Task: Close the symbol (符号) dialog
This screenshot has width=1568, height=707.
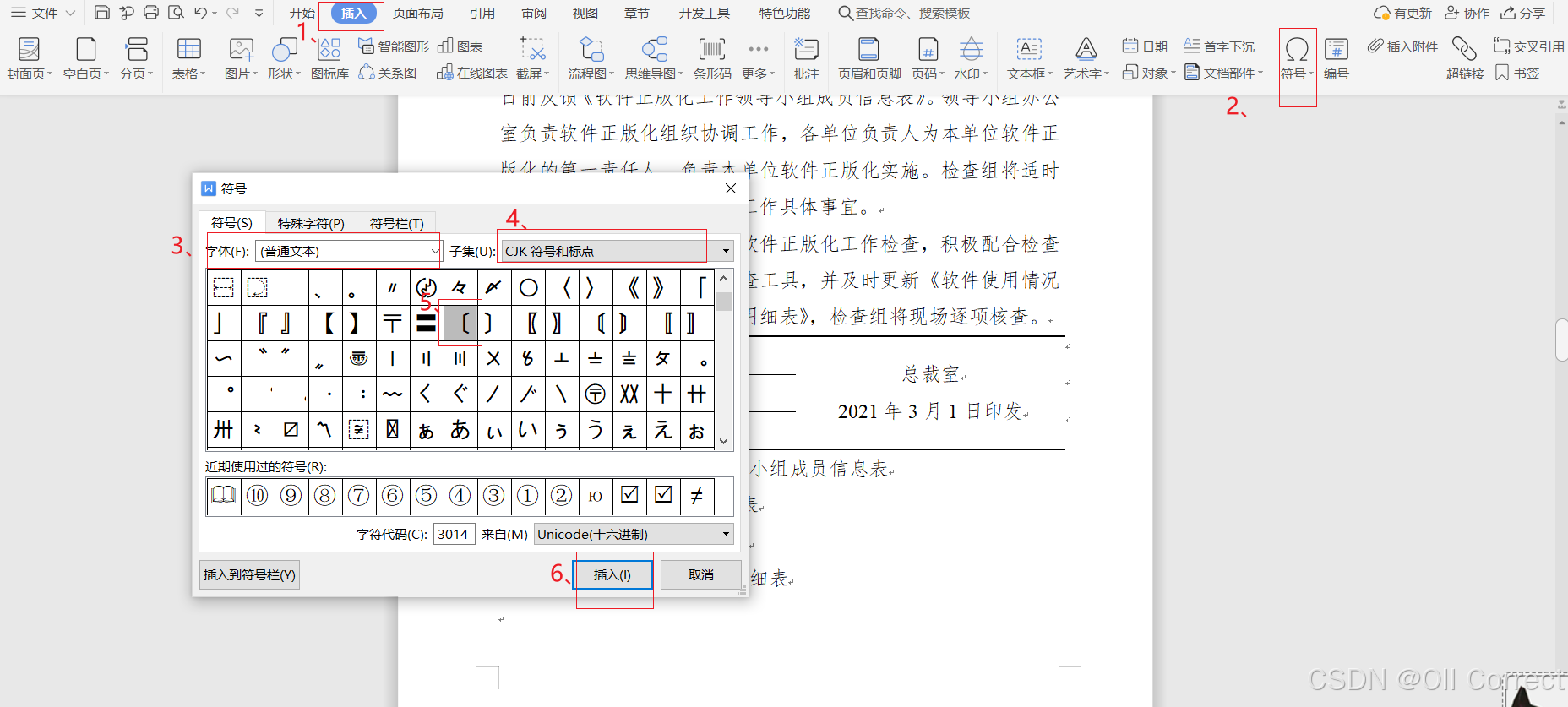Action: (x=731, y=188)
